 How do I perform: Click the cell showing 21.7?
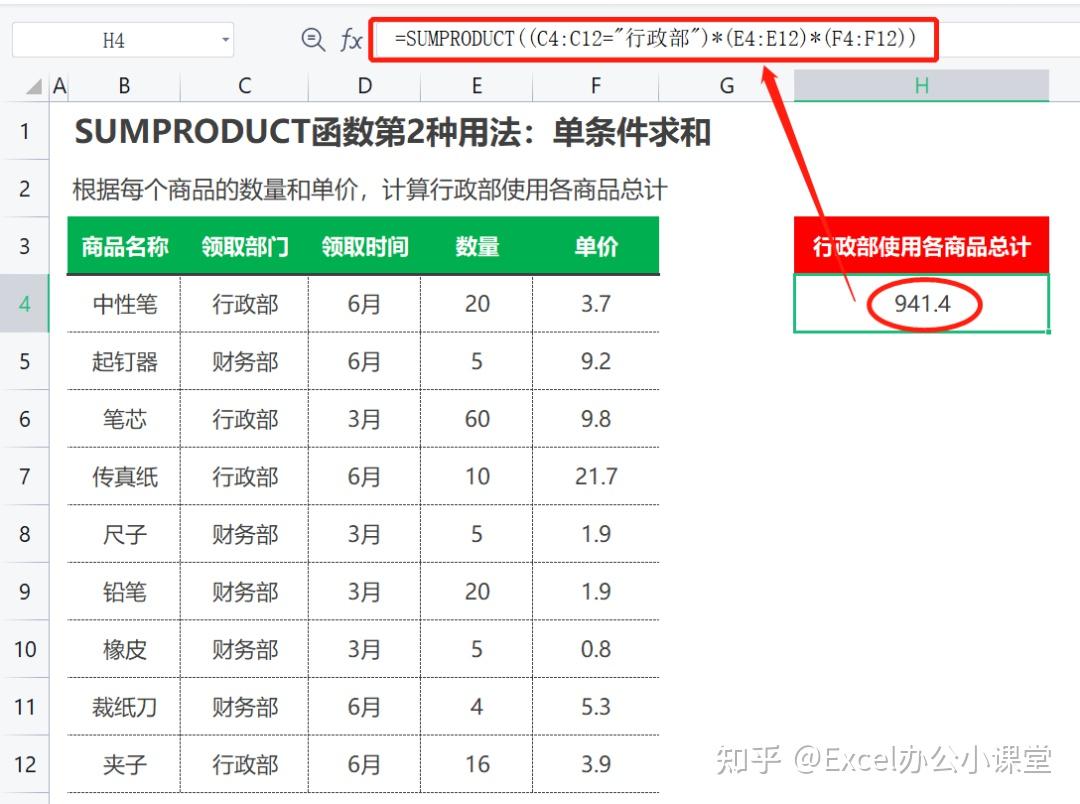(596, 476)
